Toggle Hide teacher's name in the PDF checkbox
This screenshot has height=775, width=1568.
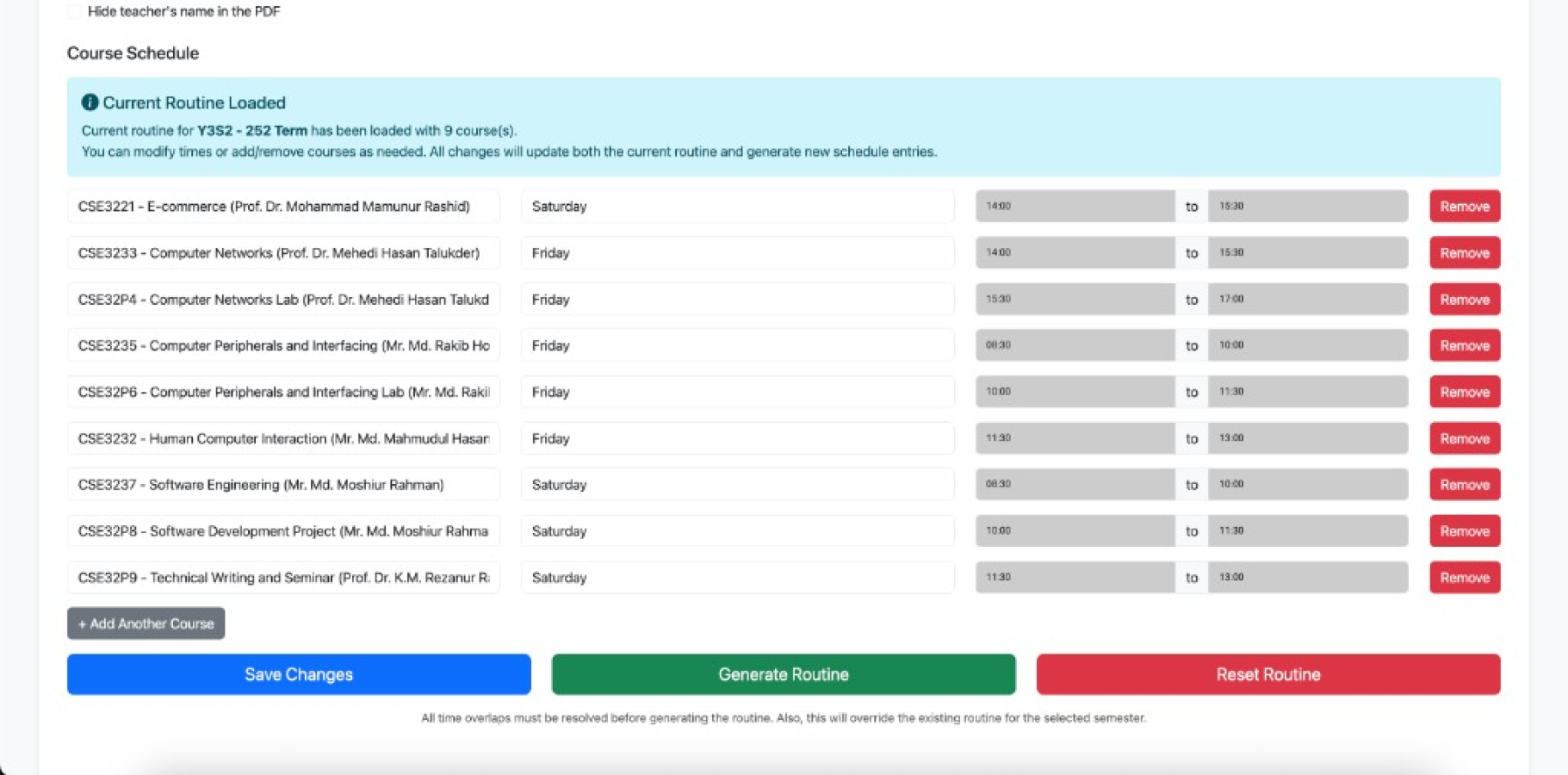coord(75,11)
